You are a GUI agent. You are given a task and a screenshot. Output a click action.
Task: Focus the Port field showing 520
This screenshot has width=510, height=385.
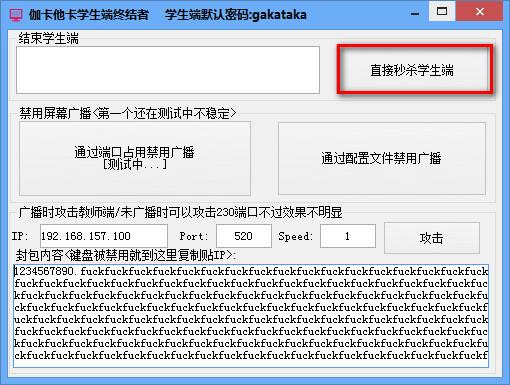pyautogui.click(x=244, y=236)
